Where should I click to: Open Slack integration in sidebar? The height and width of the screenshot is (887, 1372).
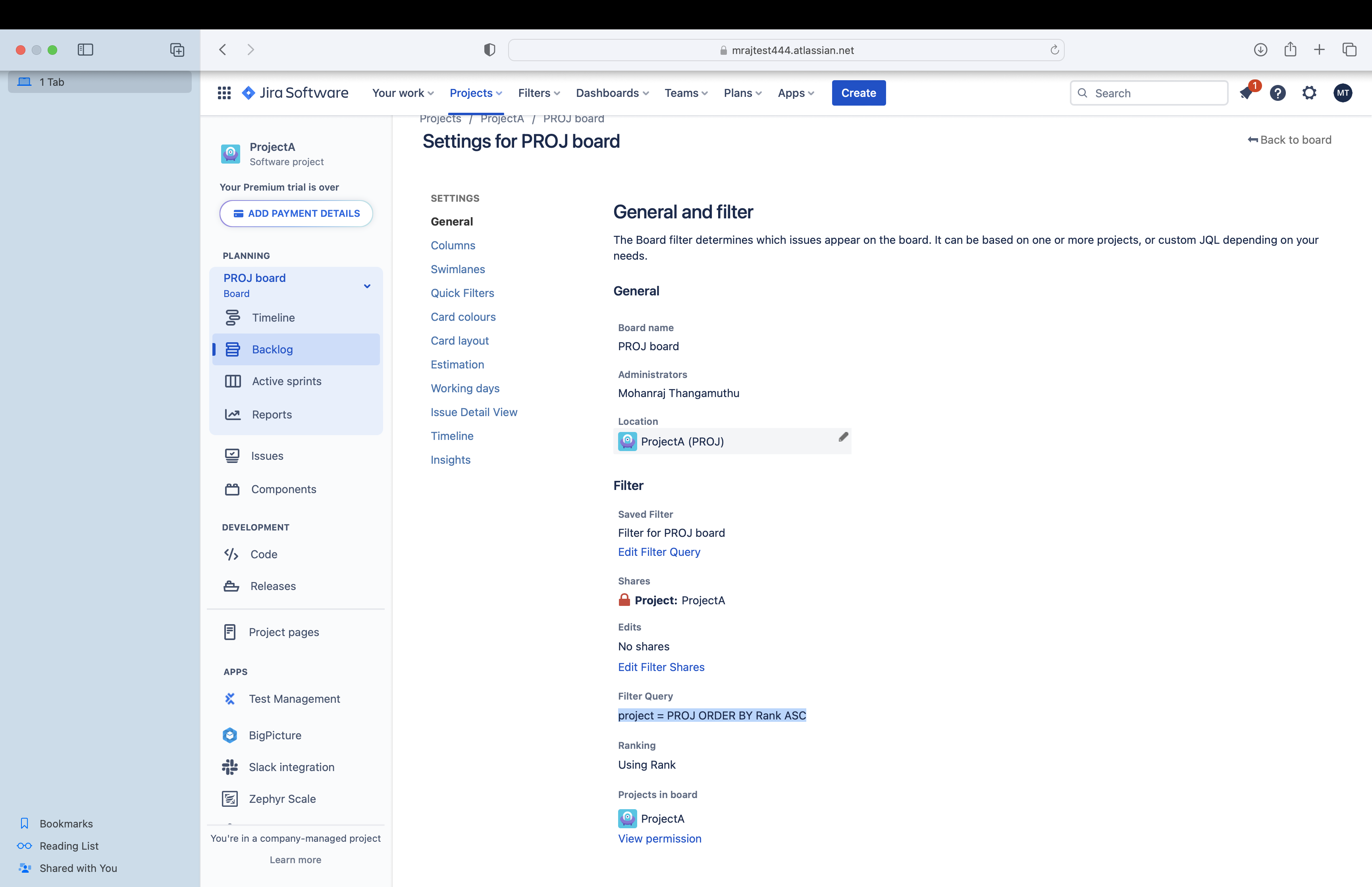pyautogui.click(x=291, y=767)
